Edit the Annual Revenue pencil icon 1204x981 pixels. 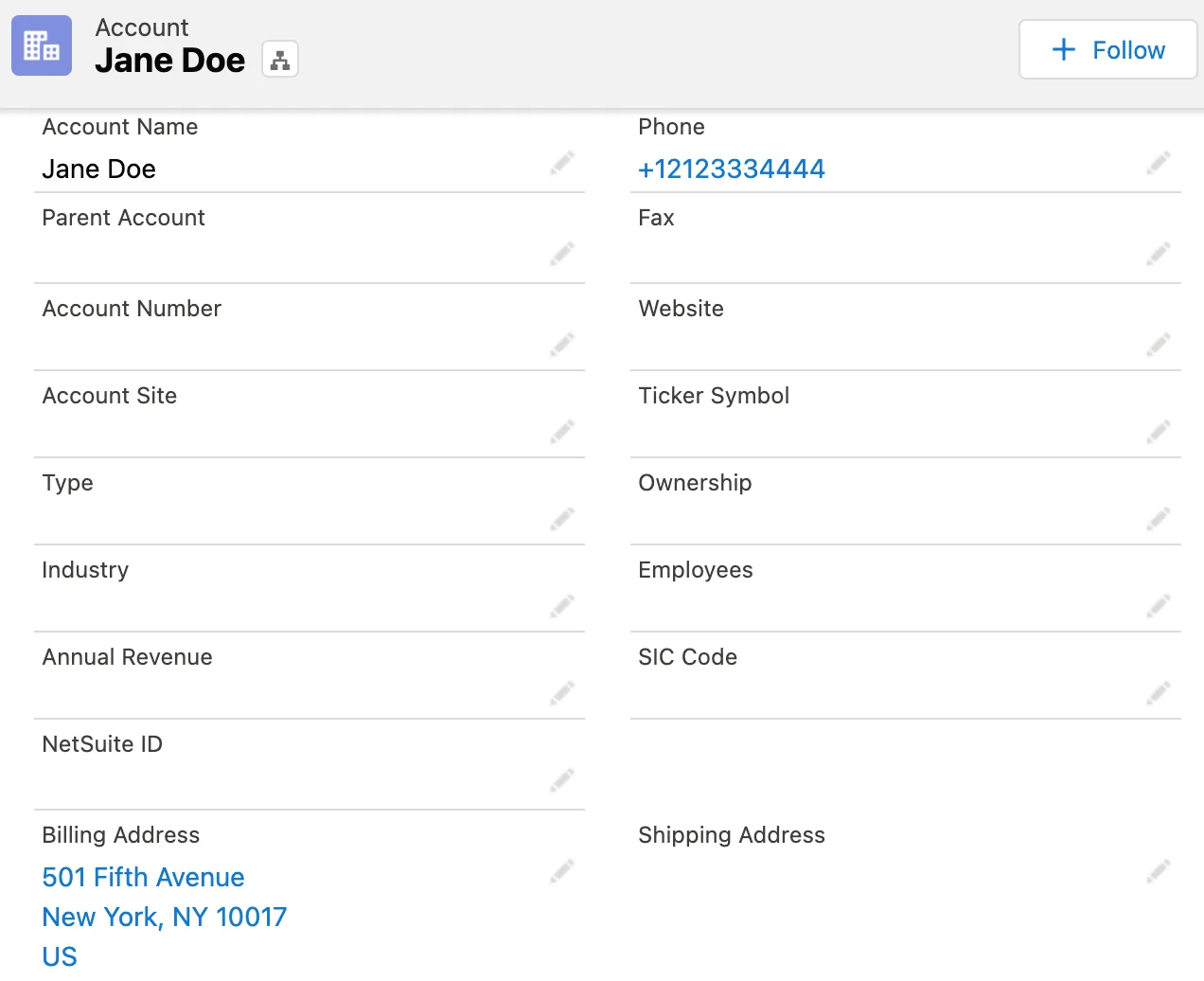coord(561,693)
